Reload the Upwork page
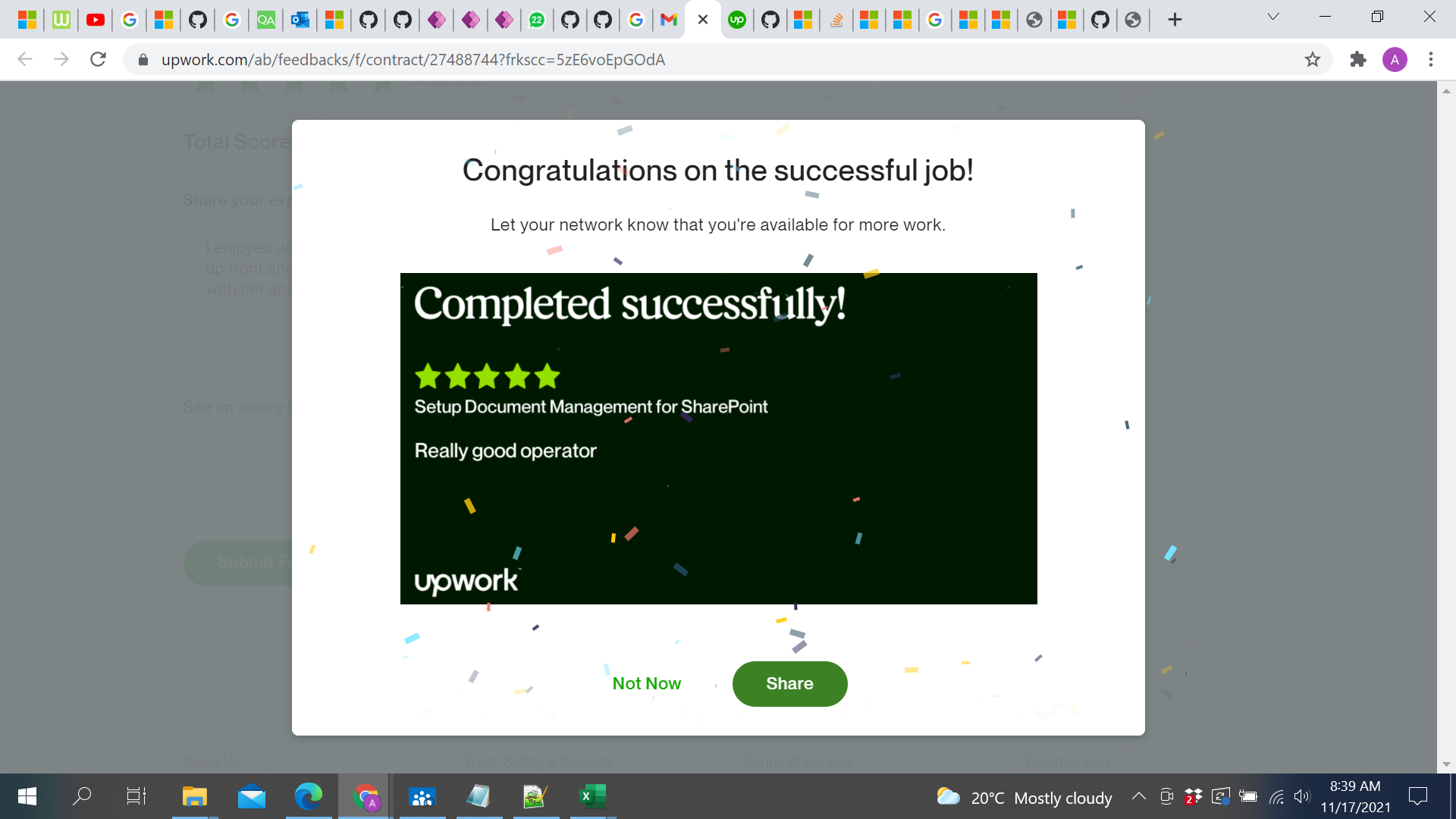The image size is (1456, 819). [x=98, y=59]
